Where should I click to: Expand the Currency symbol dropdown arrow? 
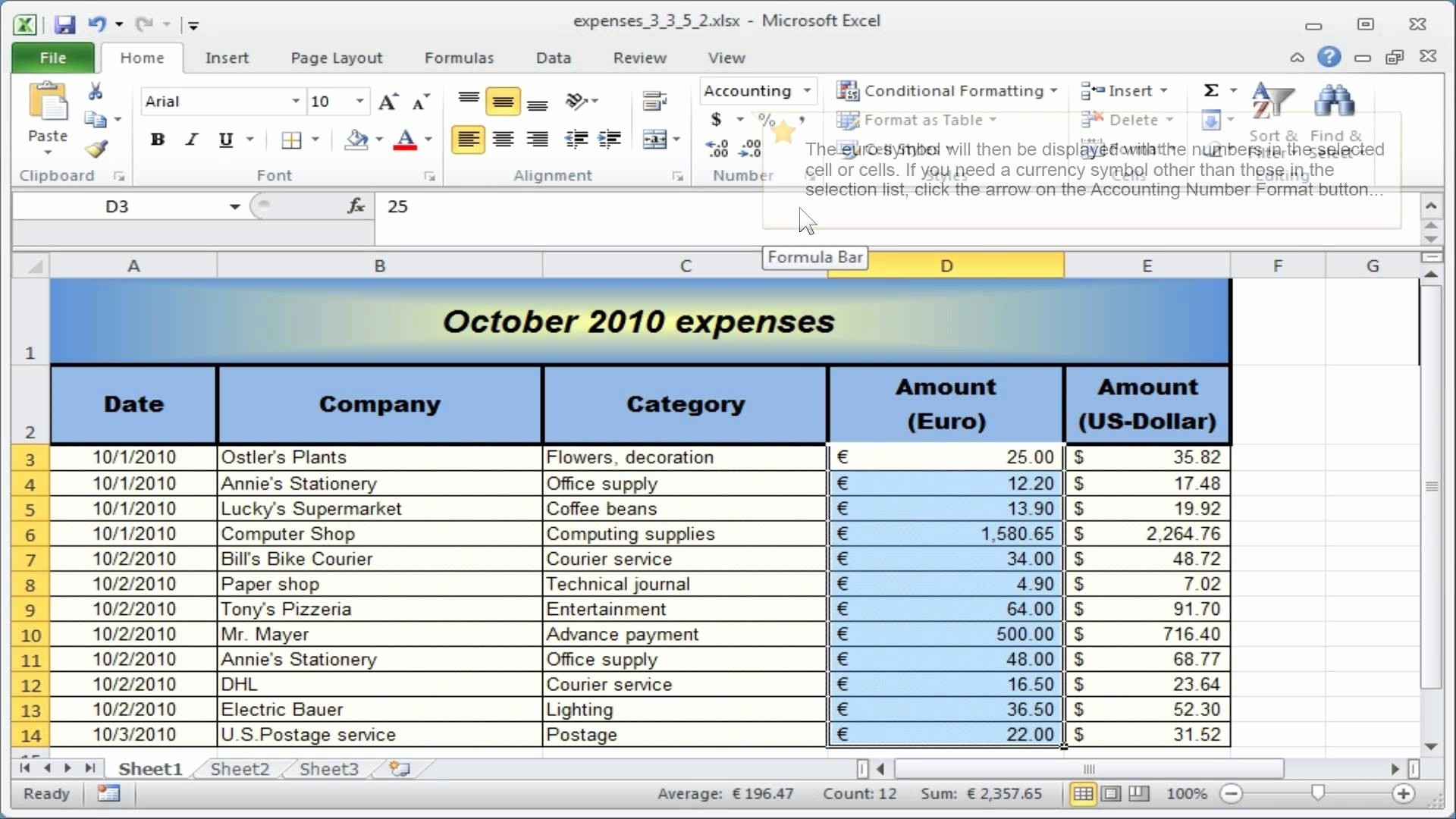pyautogui.click(x=738, y=120)
